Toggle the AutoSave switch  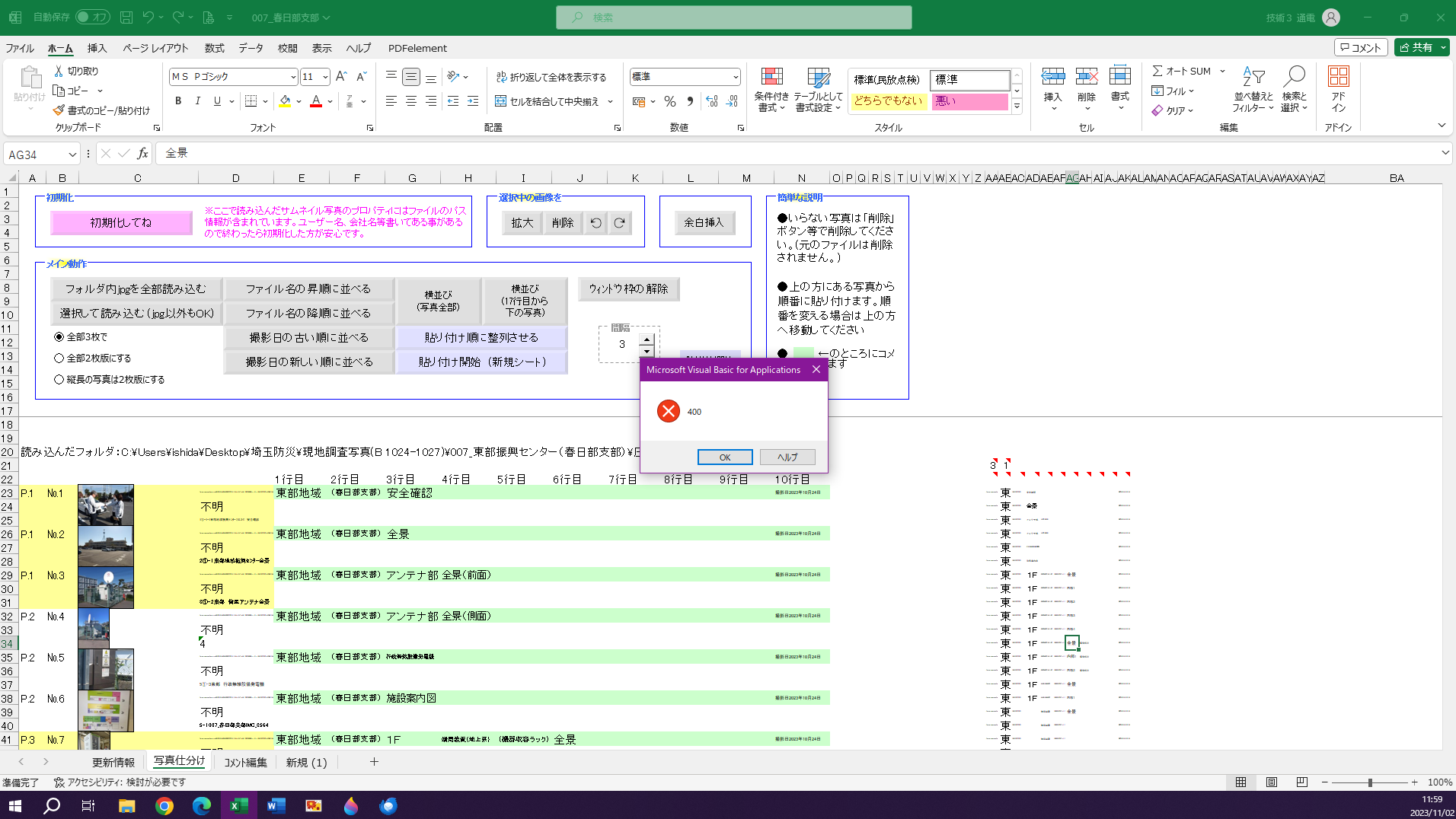pyautogui.click(x=92, y=17)
